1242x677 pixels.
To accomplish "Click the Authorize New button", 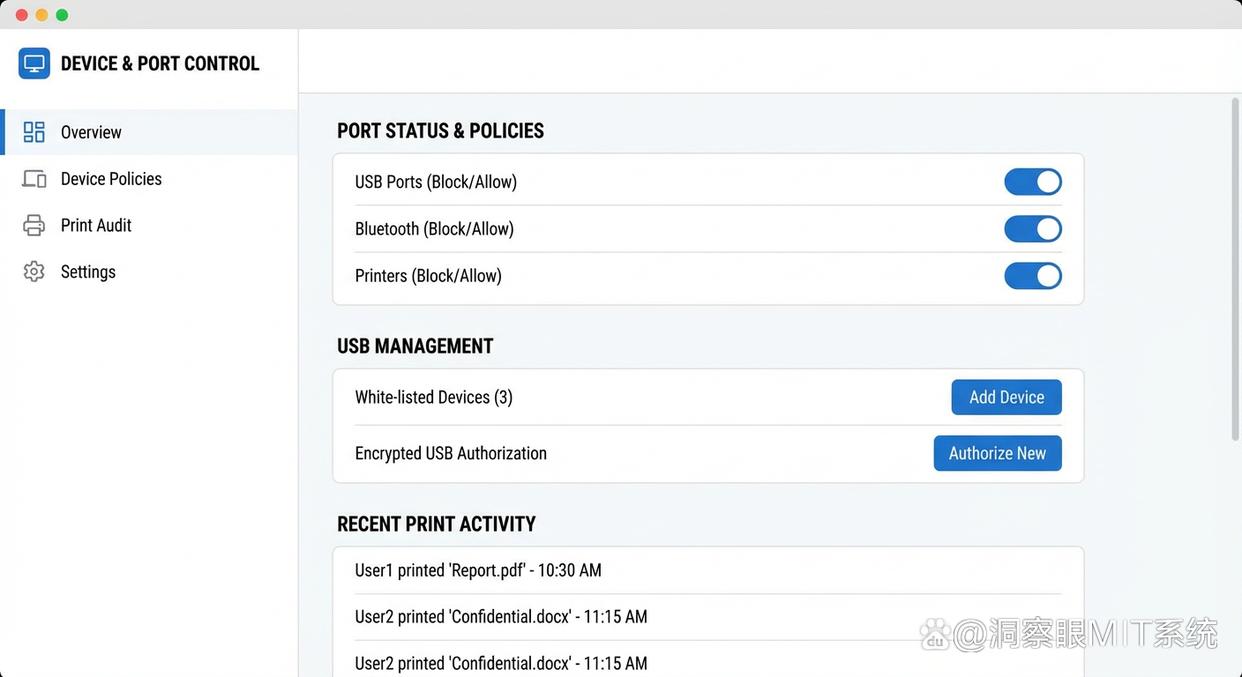I will click(x=997, y=453).
